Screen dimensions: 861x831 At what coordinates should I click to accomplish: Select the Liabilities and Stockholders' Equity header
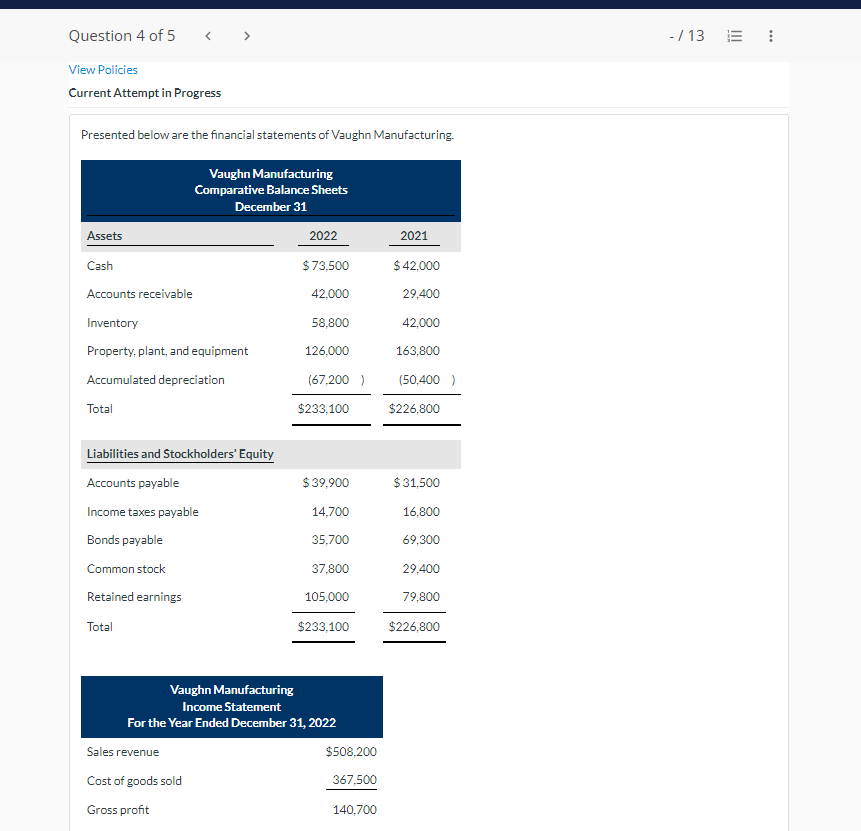tap(180, 453)
